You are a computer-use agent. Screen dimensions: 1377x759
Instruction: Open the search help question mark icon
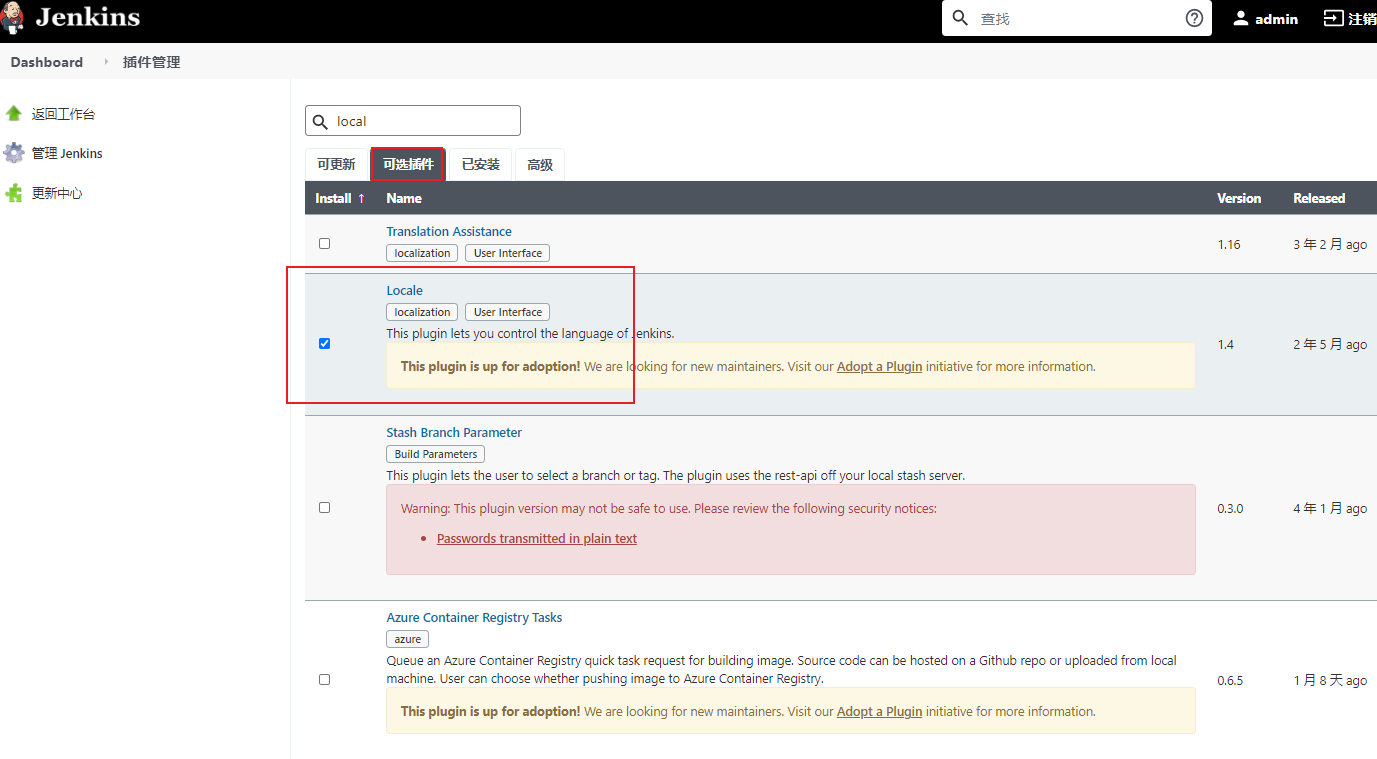(1194, 18)
